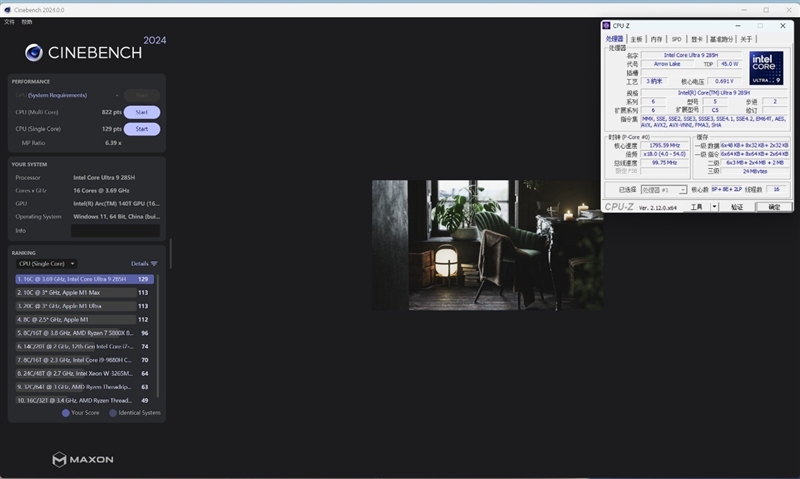This screenshot has height=479, width=800.
Task: Open the CPU (Single Core) ranking dropdown
Action: pos(46,264)
